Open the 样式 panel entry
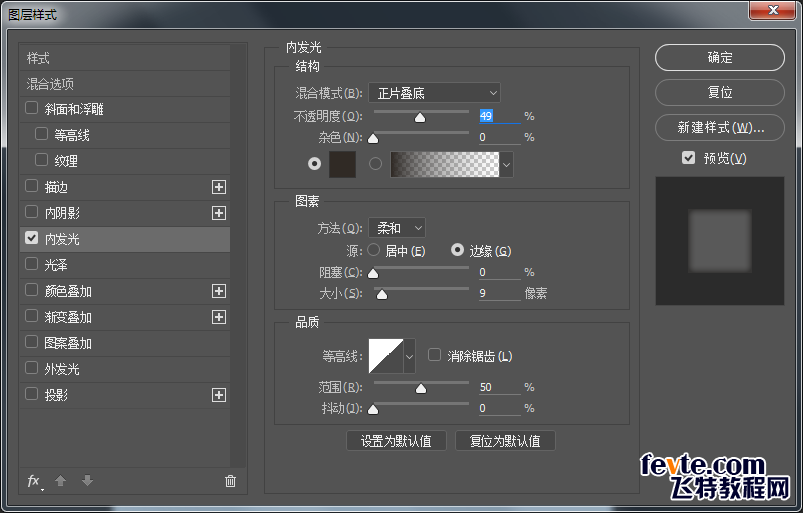803x513 pixels. 125,58
